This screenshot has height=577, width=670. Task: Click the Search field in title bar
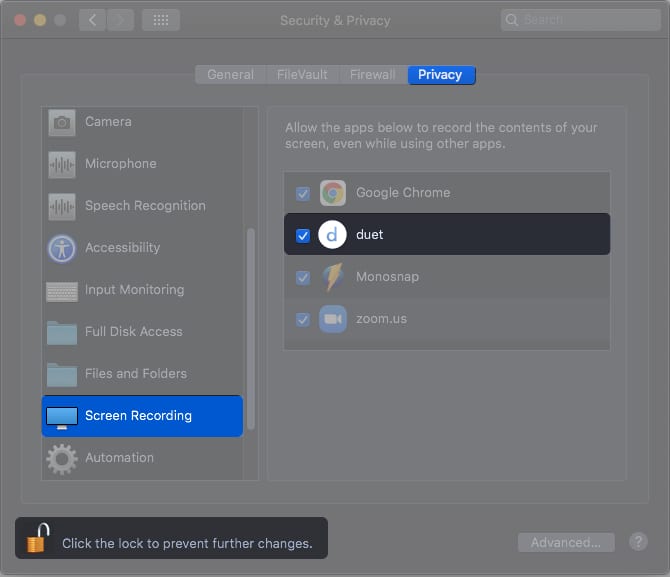(581, 20)
